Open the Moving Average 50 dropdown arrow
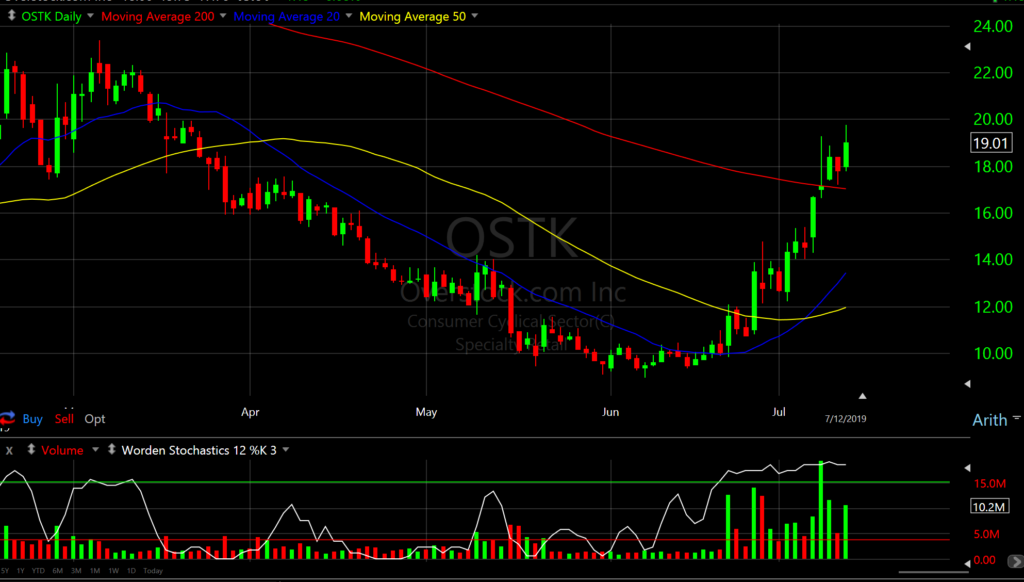1024x582 pixels. coord(474,16)
